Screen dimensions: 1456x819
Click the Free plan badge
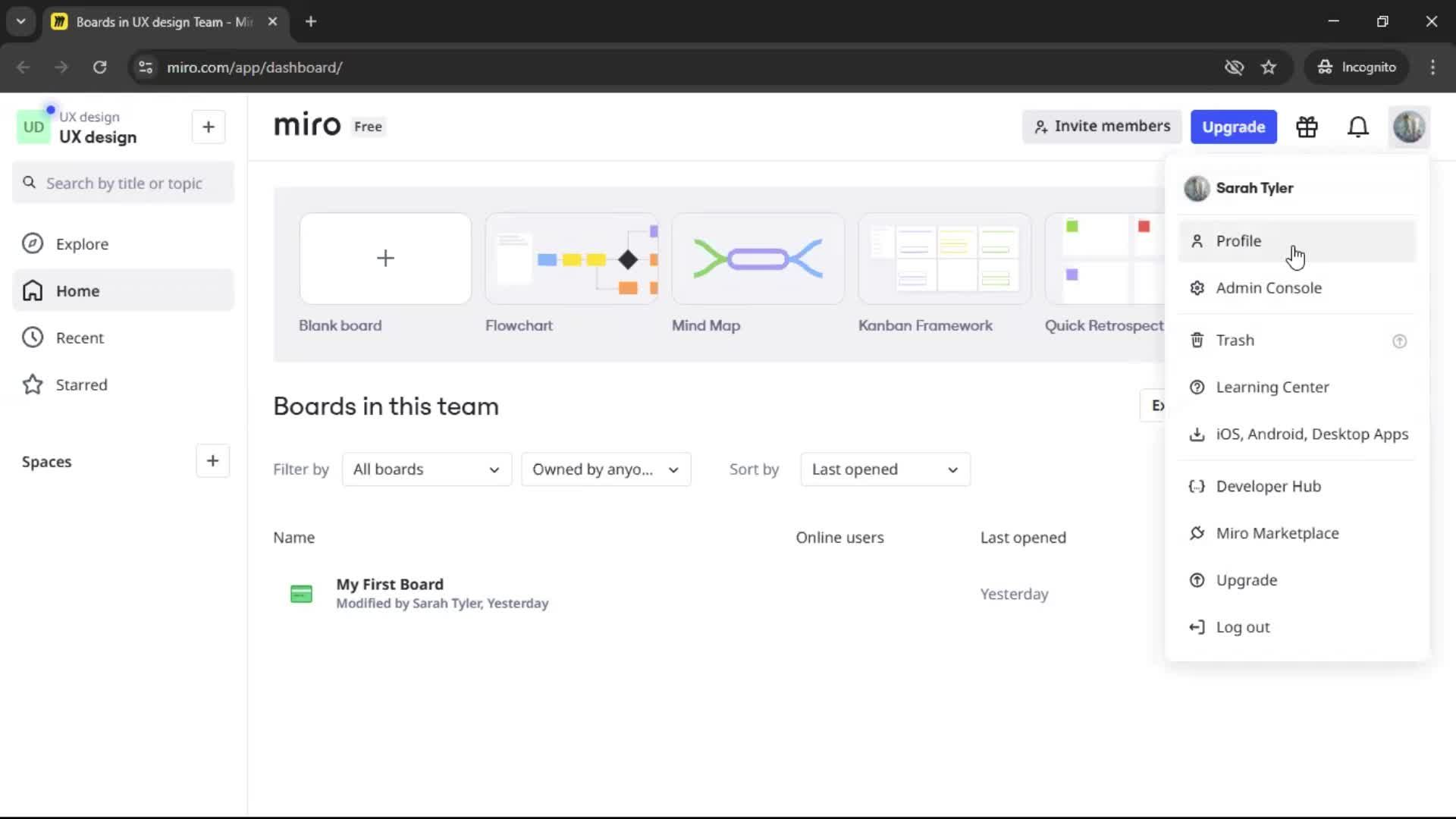pos(368,127)
